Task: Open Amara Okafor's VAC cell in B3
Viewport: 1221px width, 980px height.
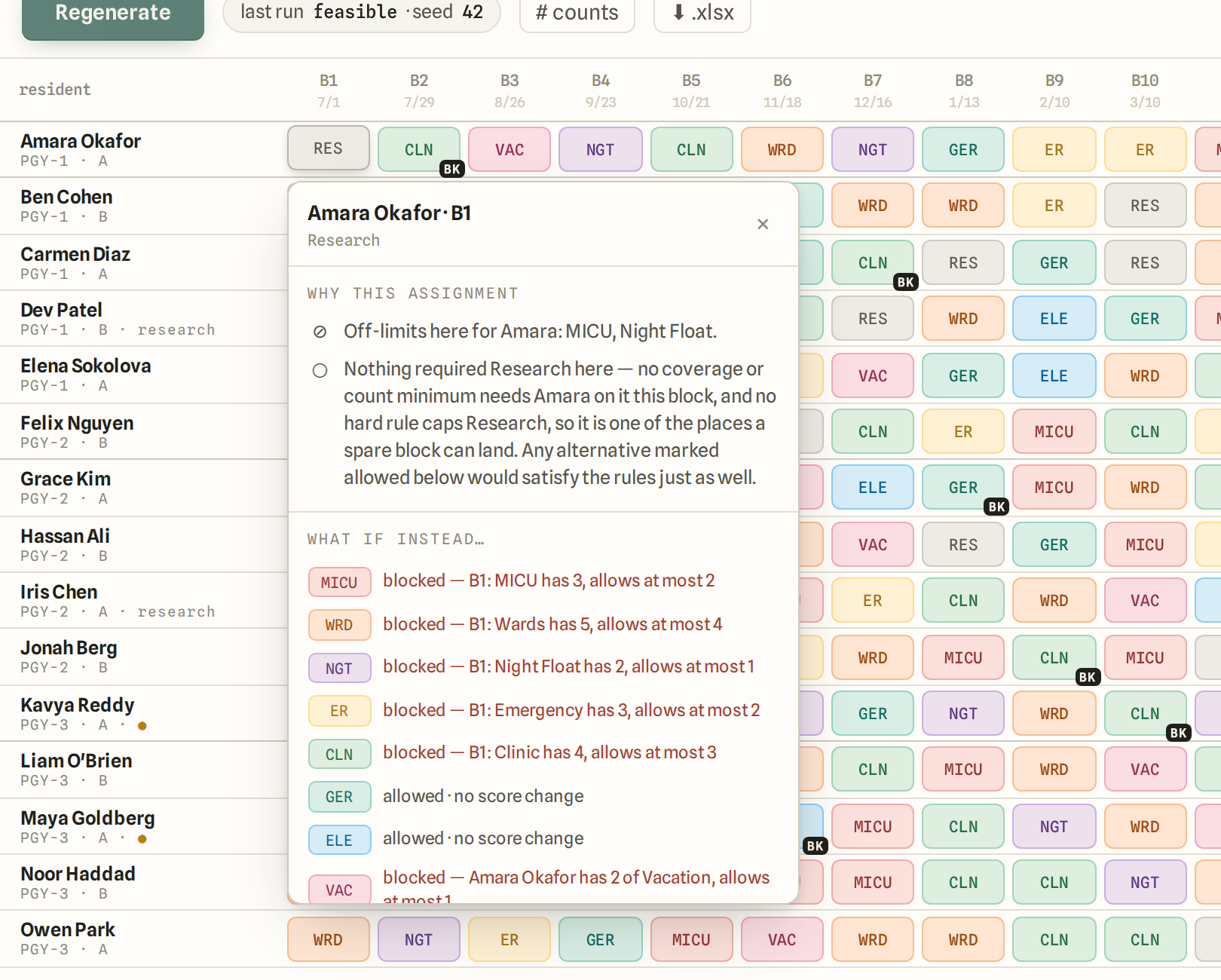Action: pyautogui.click(x=510, y=149)
